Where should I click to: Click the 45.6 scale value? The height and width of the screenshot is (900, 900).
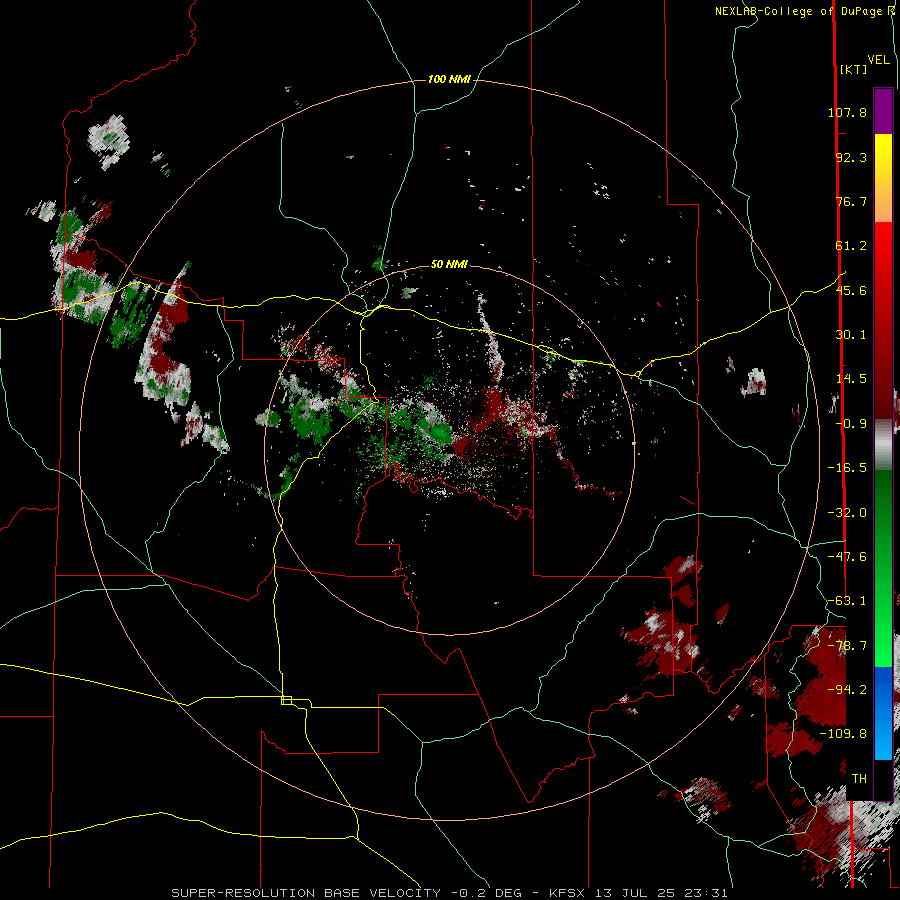pyautogui.click(x=851, y=290)
